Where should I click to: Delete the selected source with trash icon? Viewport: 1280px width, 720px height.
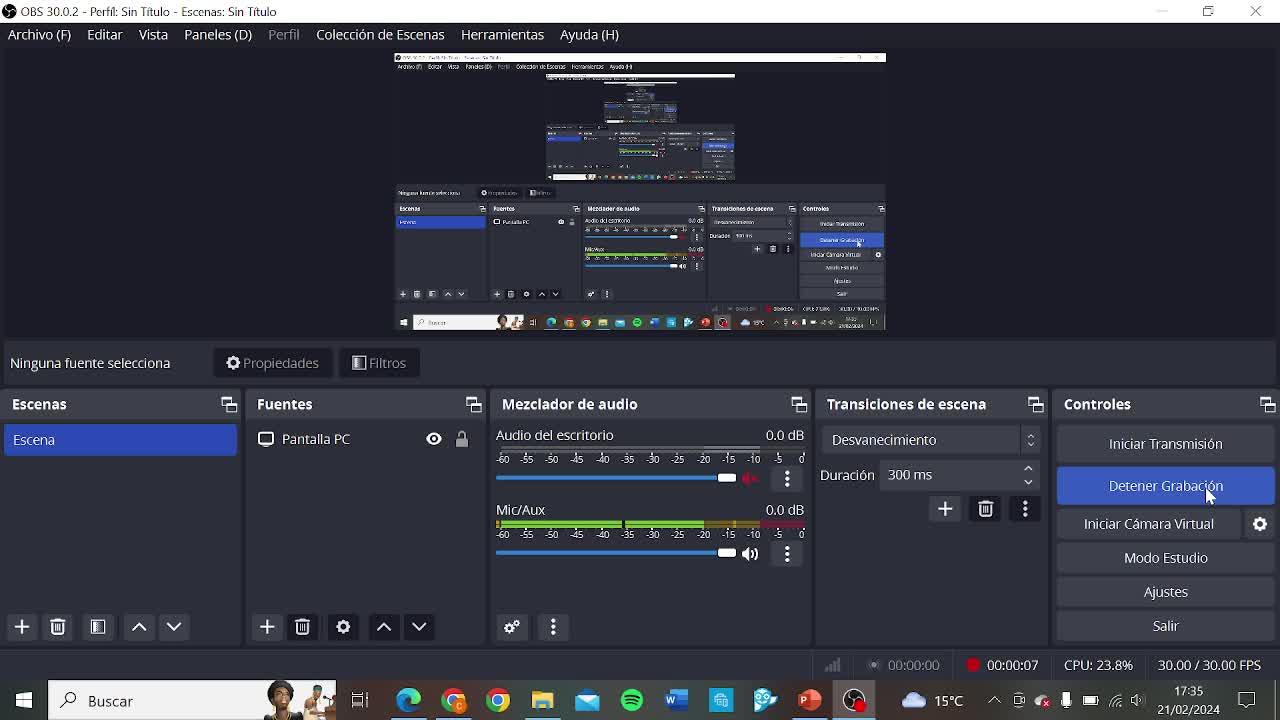(302, 627)
